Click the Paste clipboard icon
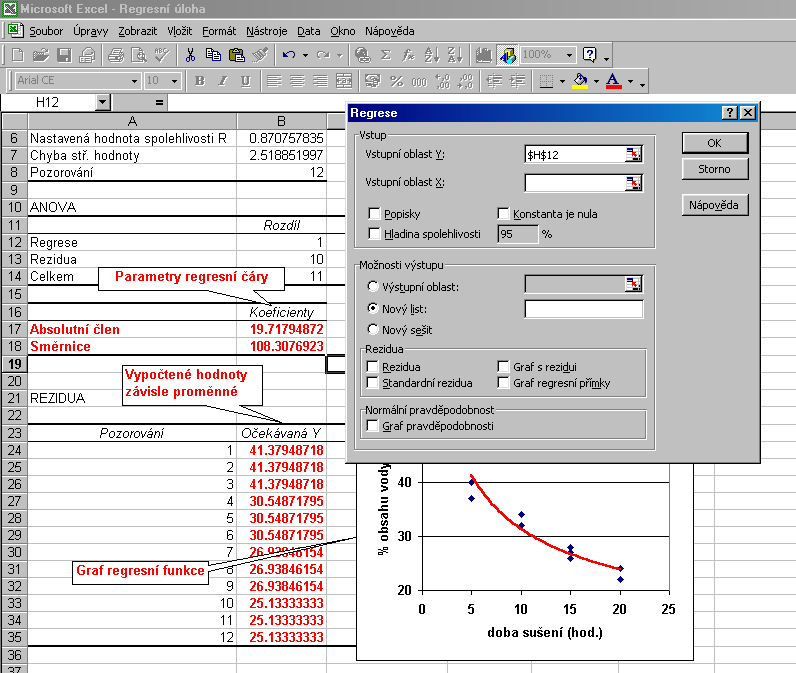The height and width of the screenshot is (673, 796). (237, 55)
